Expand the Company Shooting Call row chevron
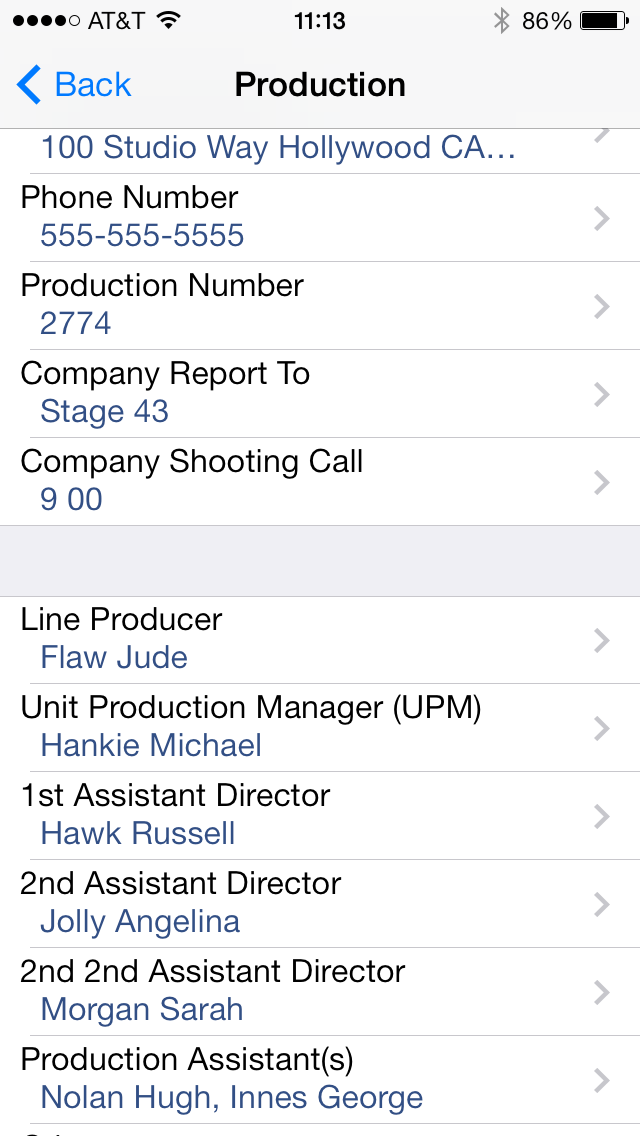The width and height of the screenshot is (640, 1136). [601, 482]
